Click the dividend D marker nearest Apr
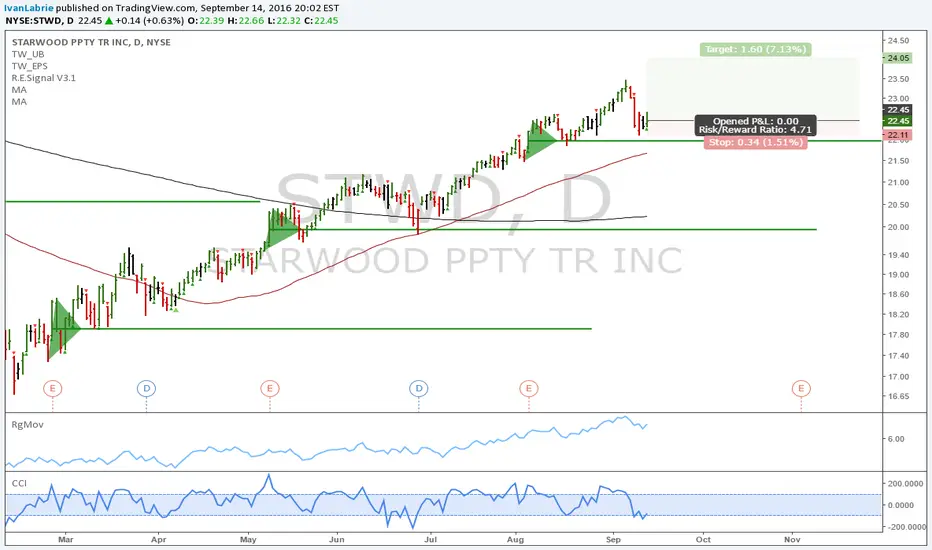The height and width of the screenshot is (550, 932). pyautogui.click(x=146, y=389)
